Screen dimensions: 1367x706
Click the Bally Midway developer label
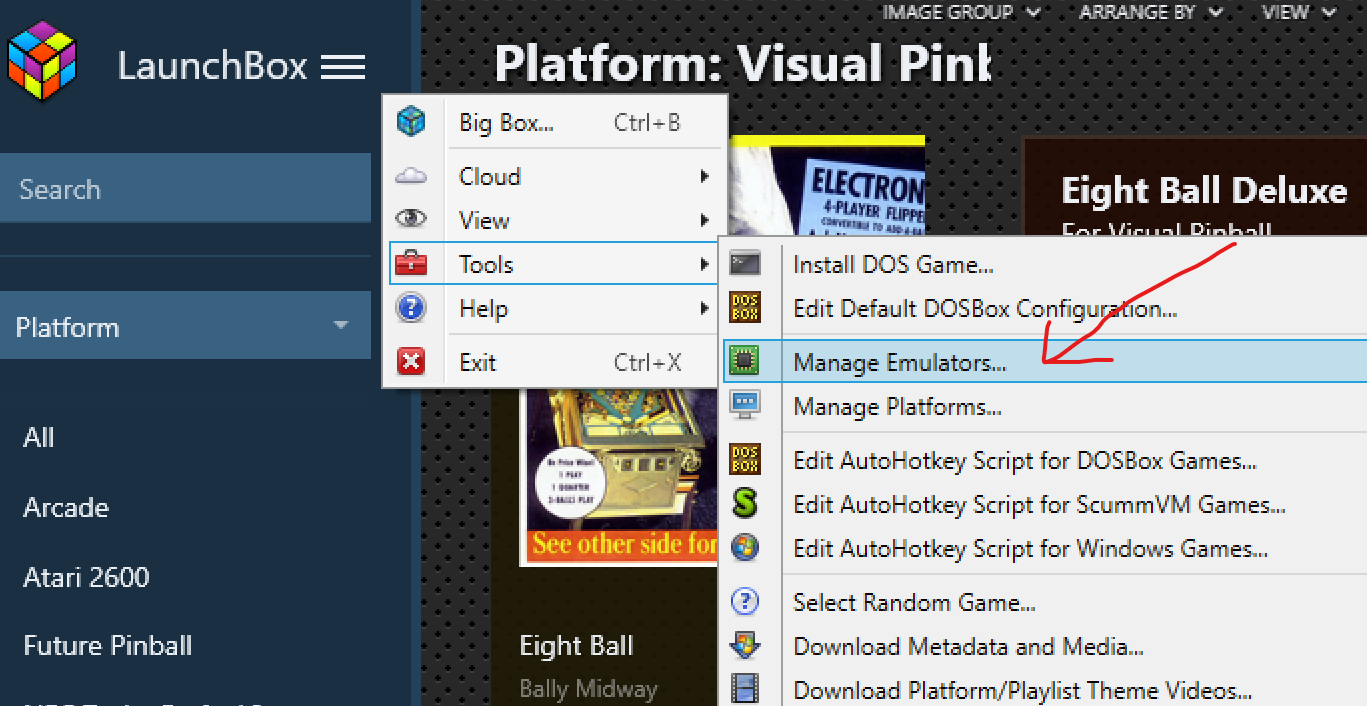click(x=588, y=689)
